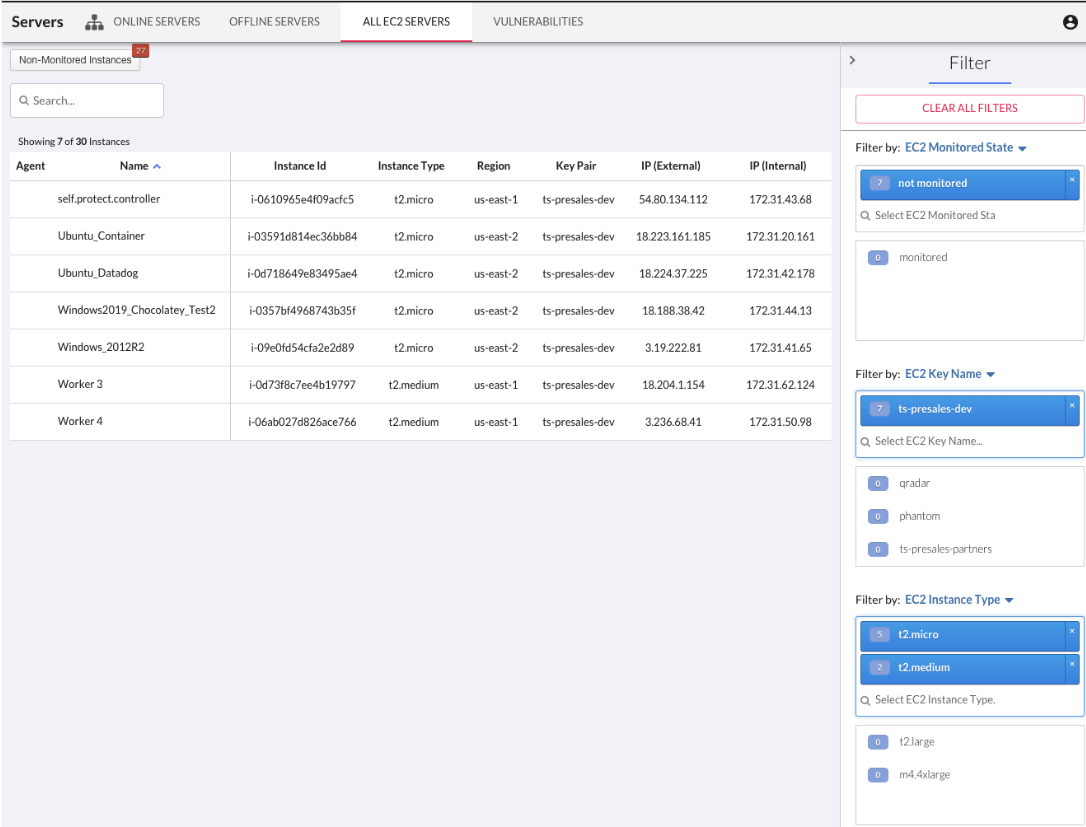Click the search magnifier icon
Image resolution: width=1086 pixels, height=827 pixels.
click(x=24, y=100)
